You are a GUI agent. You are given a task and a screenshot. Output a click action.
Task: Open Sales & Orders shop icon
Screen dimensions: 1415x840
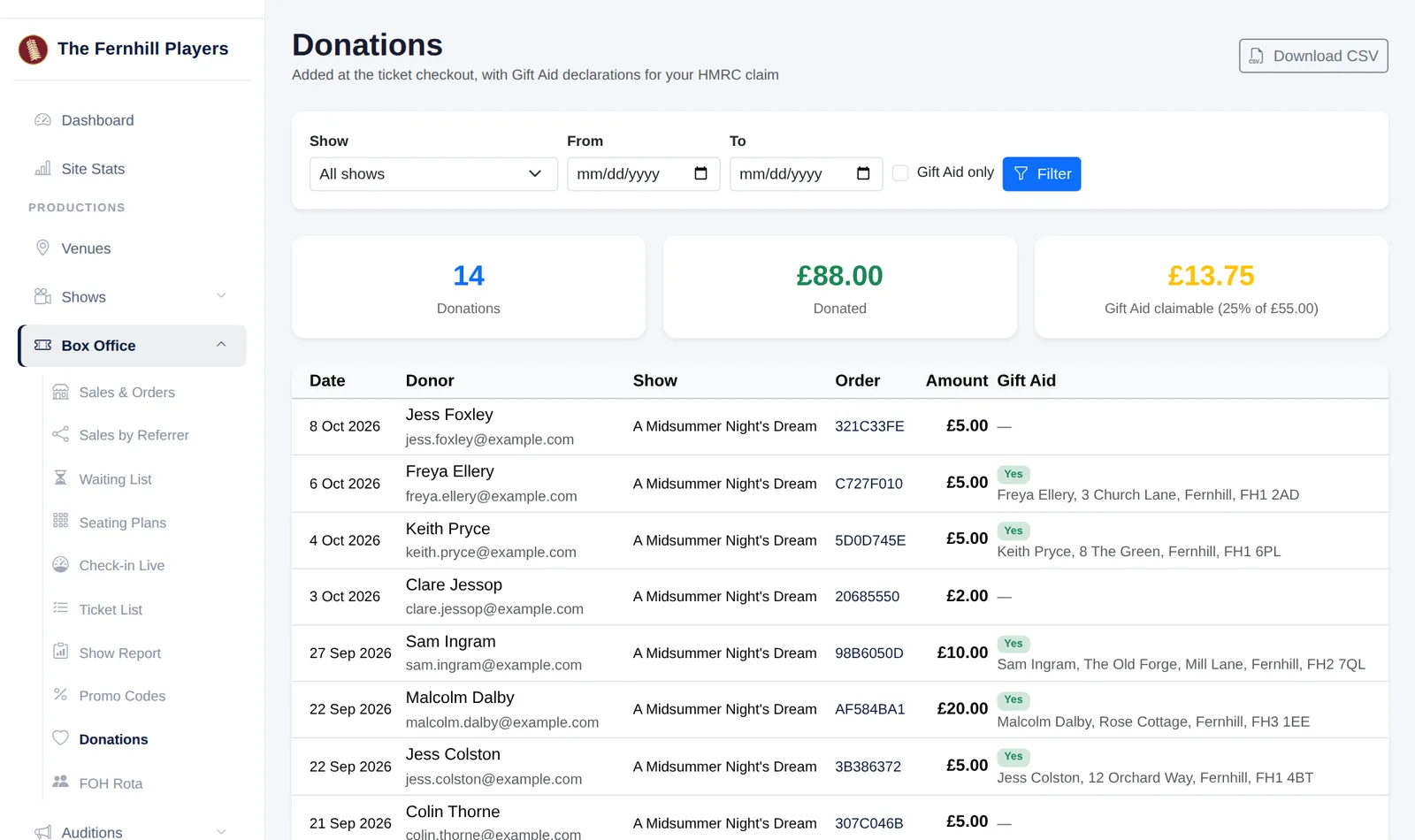[60, 392]
